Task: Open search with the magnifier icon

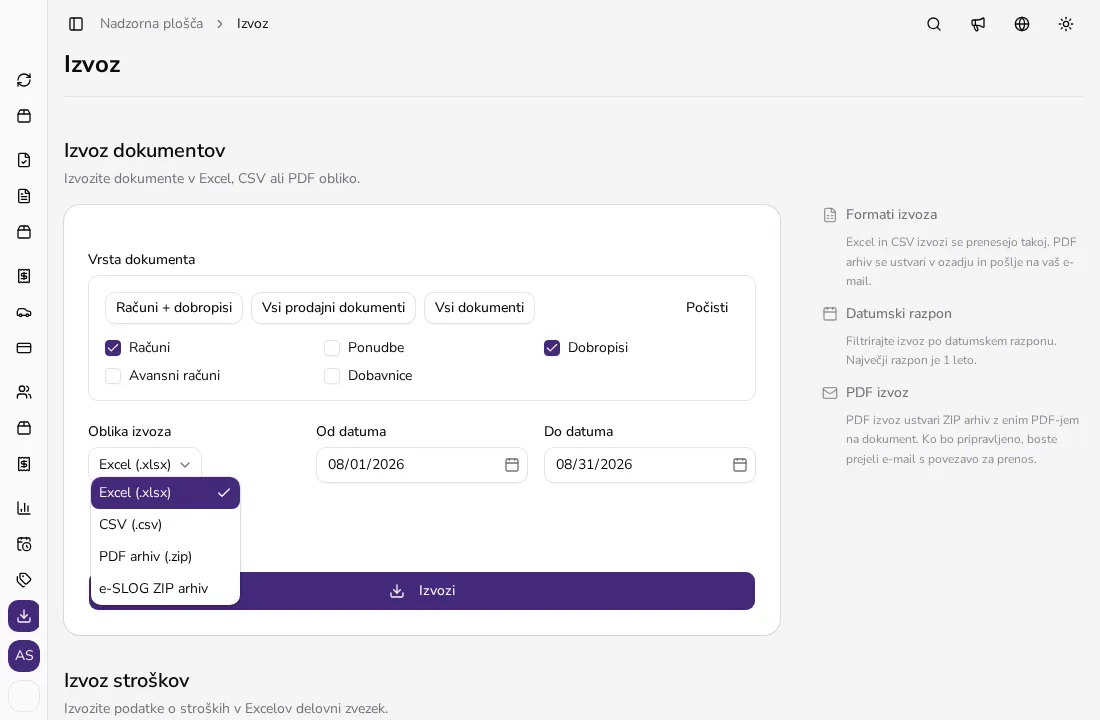Action: [x=934, y=24]
